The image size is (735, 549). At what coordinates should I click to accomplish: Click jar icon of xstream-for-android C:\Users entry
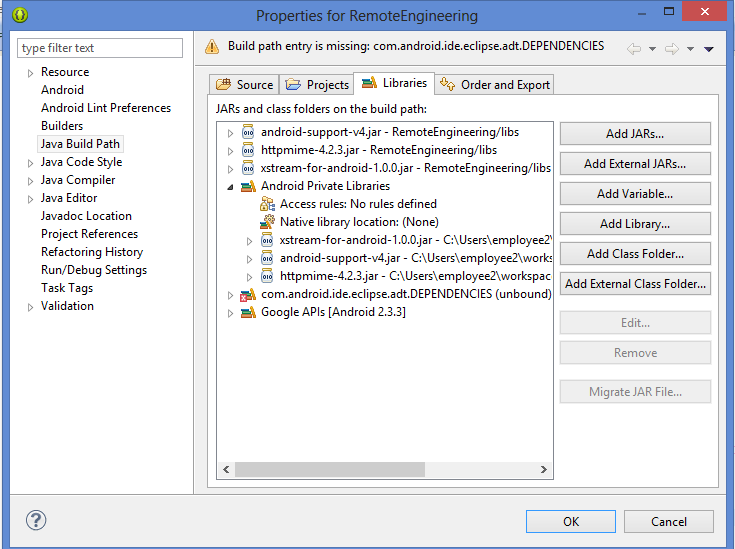[267, 240]
